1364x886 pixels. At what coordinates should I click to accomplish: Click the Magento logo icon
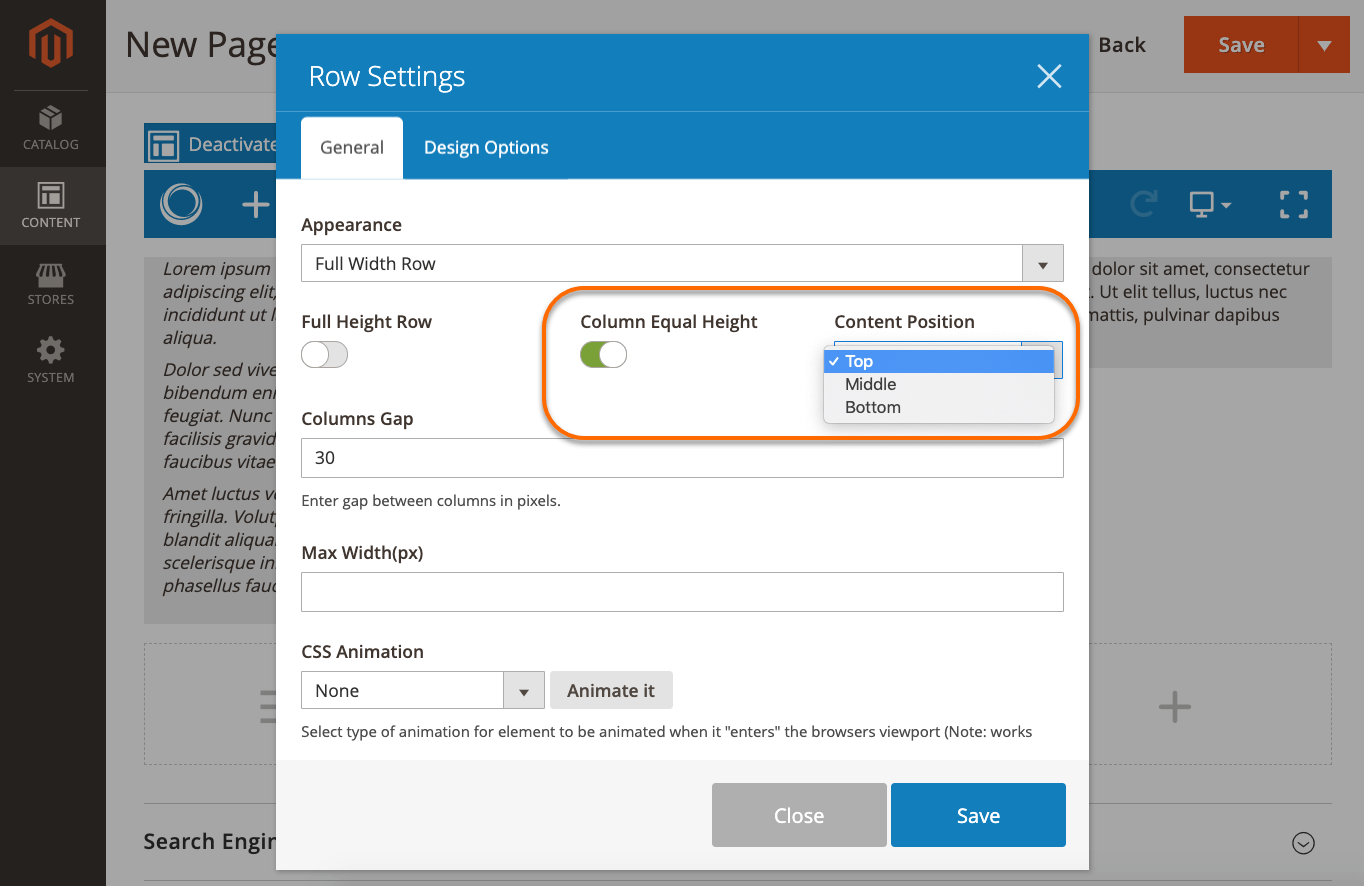[51, 45]
